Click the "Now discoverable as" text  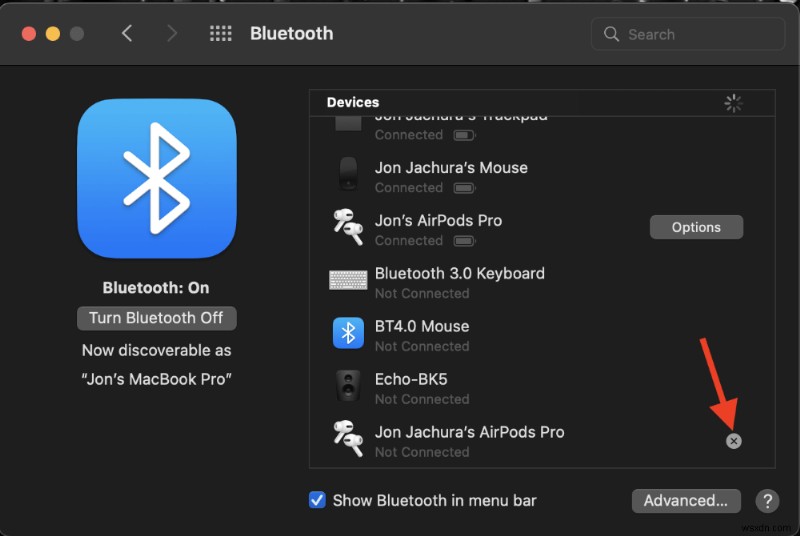tap(157, 351)
